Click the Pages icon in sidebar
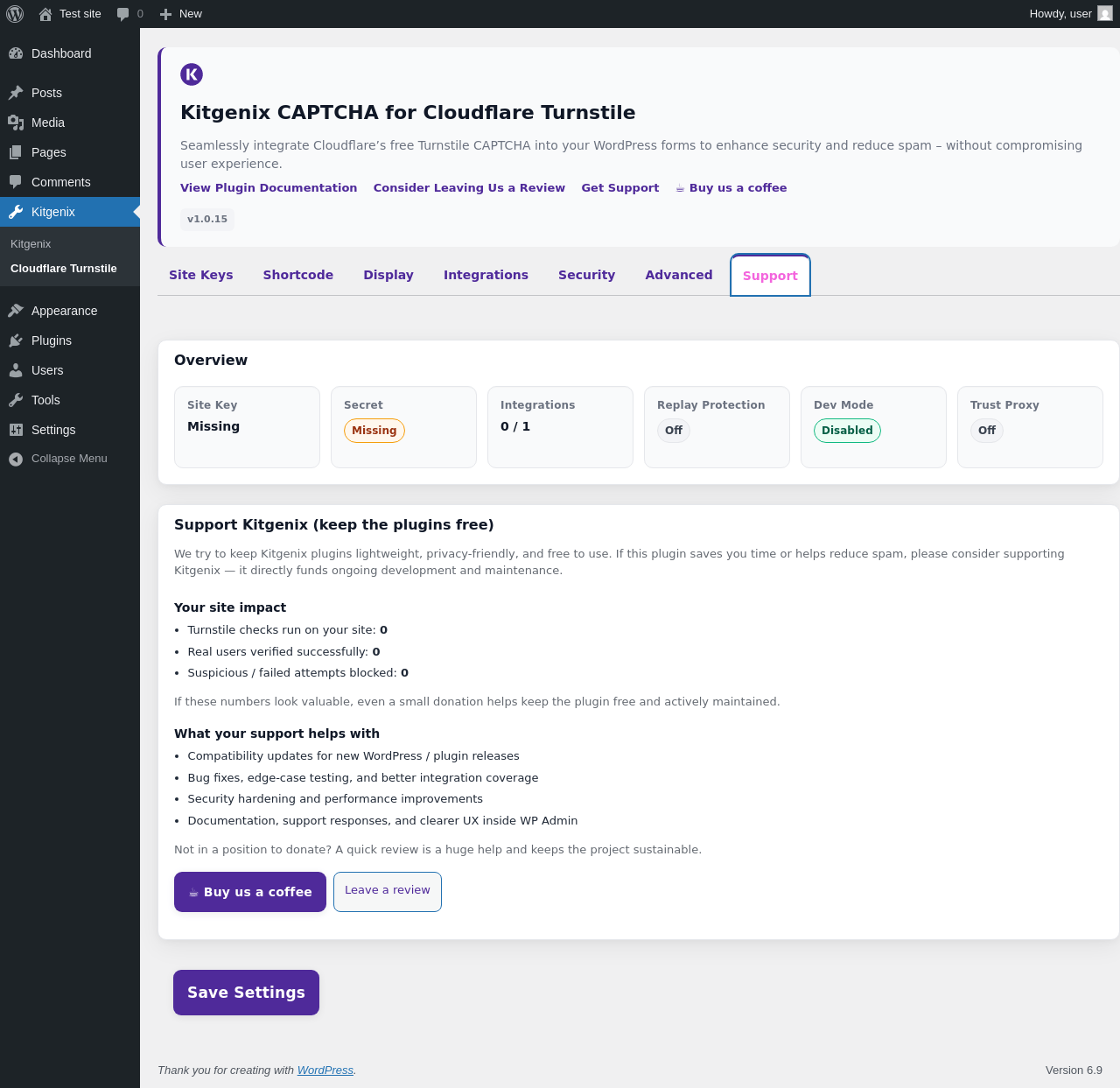This screenshot has width=1120, height=1088. point(16,152)
